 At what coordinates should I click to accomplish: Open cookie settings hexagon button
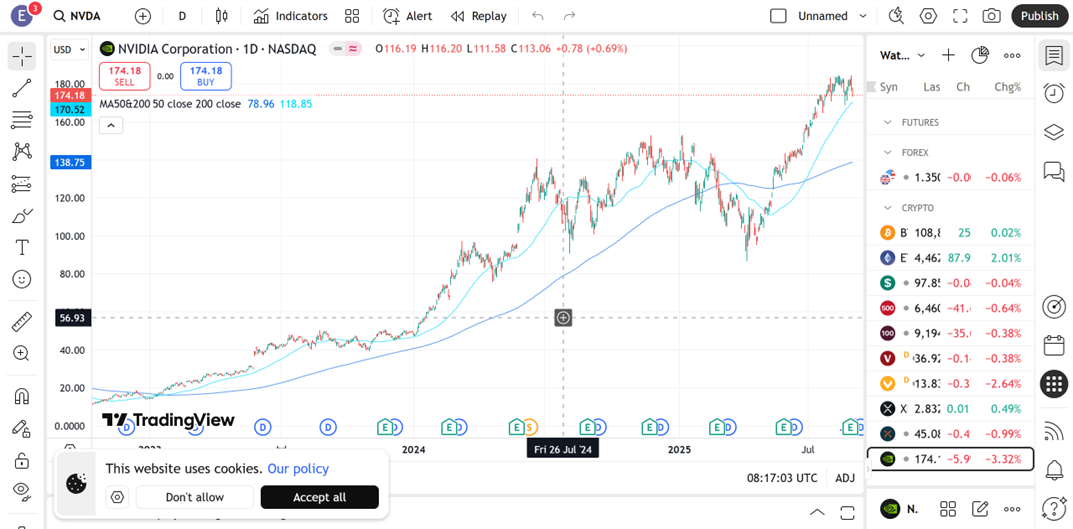[118, 498]
